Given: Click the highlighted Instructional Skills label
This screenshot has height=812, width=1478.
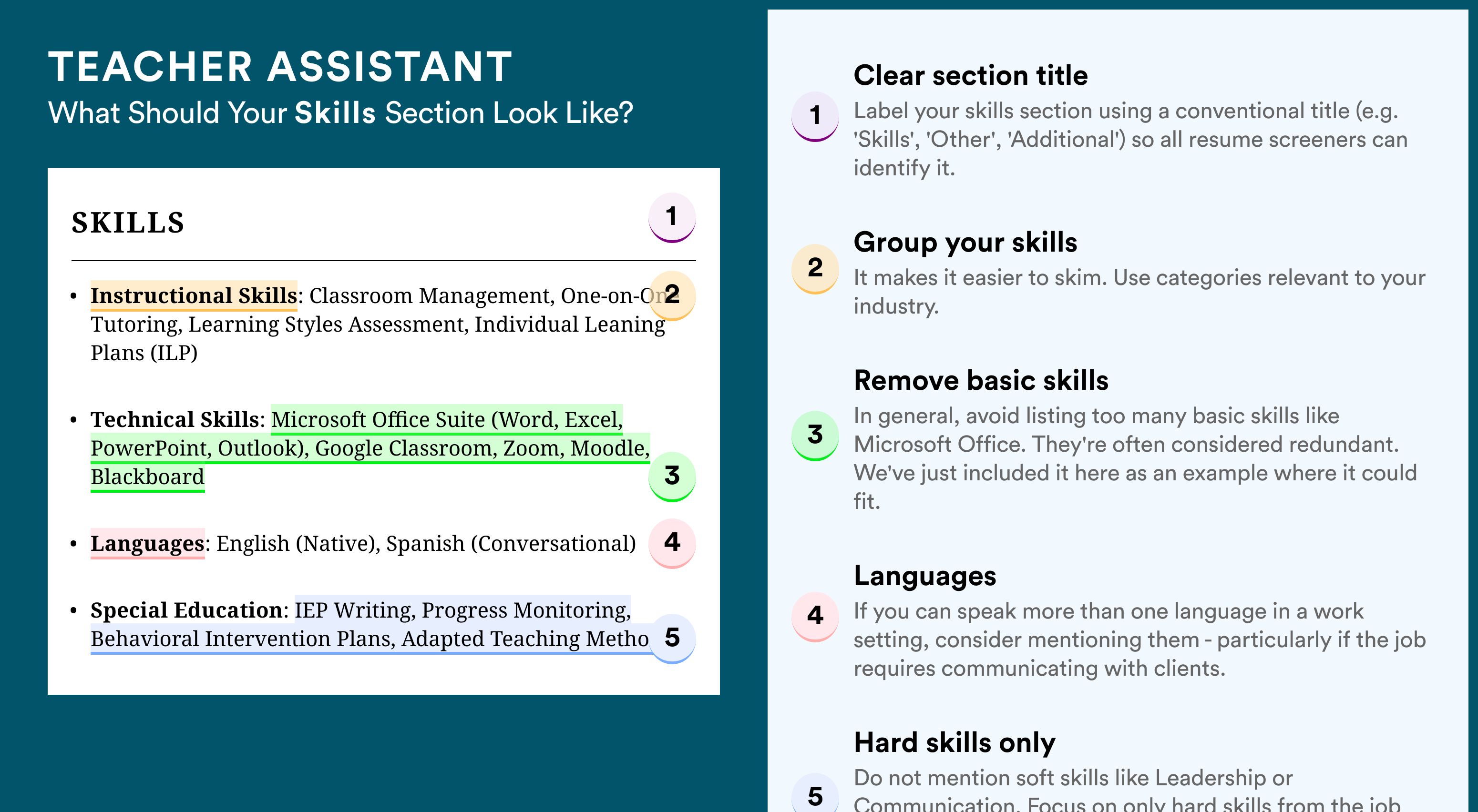Looking at the screenshot, I should 194,295.
